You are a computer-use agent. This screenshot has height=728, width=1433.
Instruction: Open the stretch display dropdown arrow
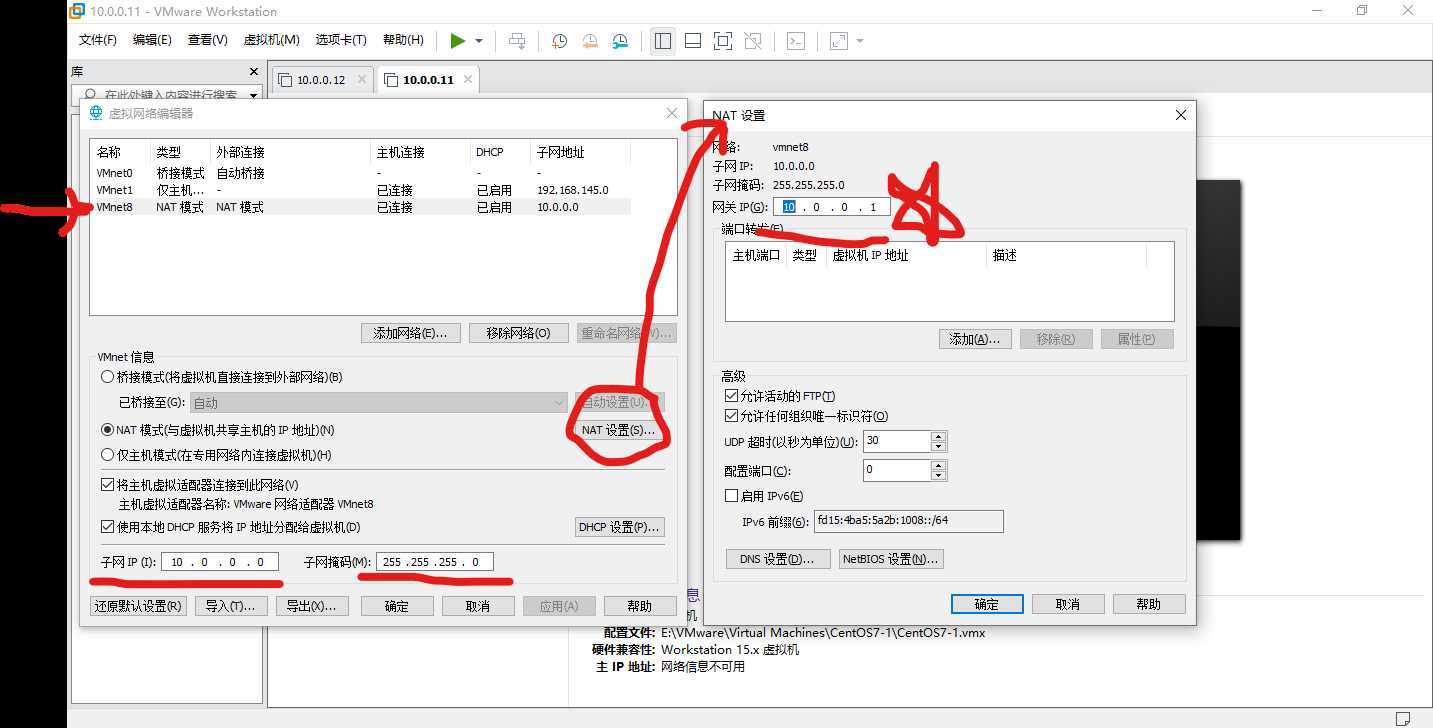859,41
